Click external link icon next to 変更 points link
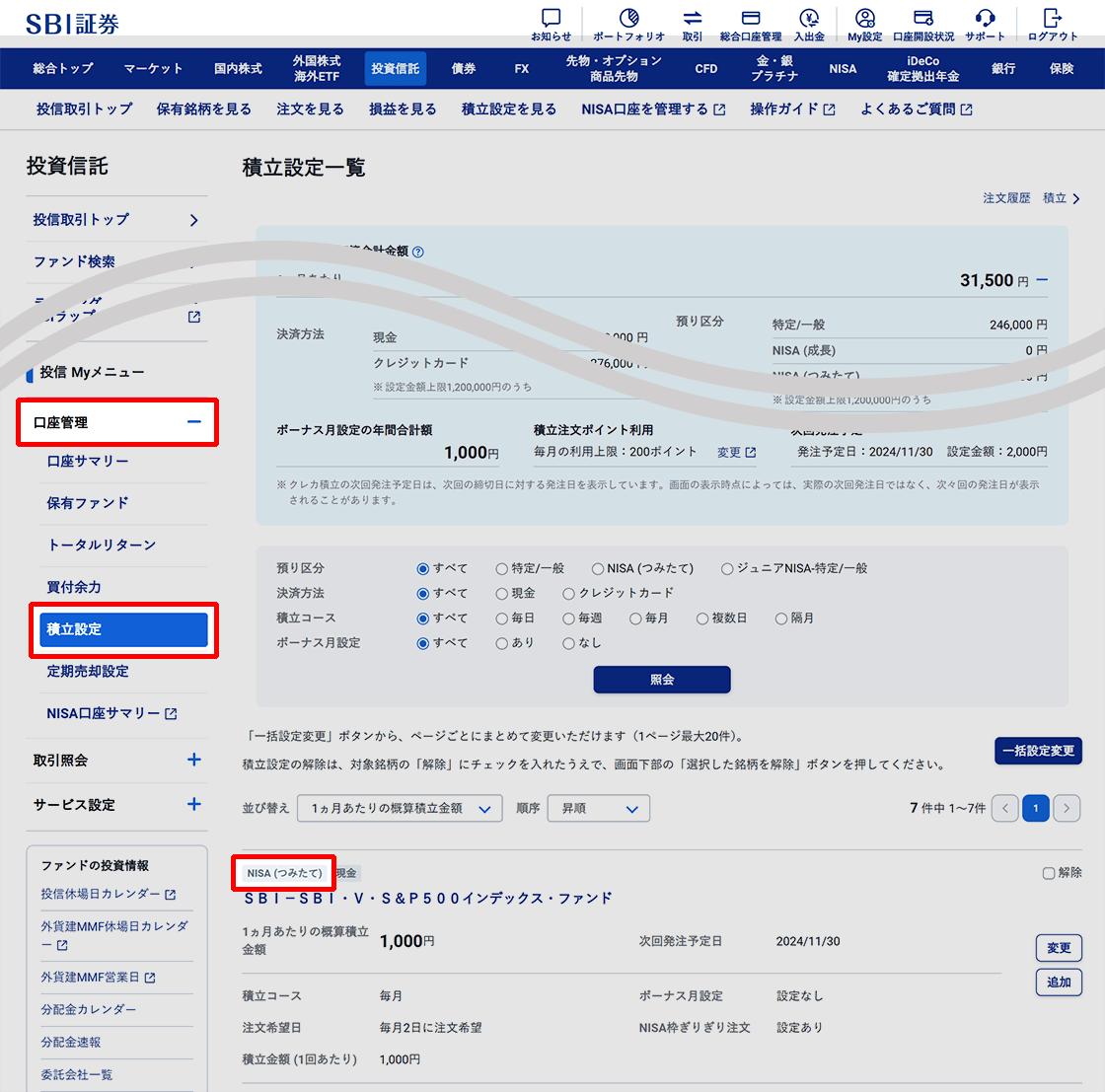1105x1092 pixels. 751,453
